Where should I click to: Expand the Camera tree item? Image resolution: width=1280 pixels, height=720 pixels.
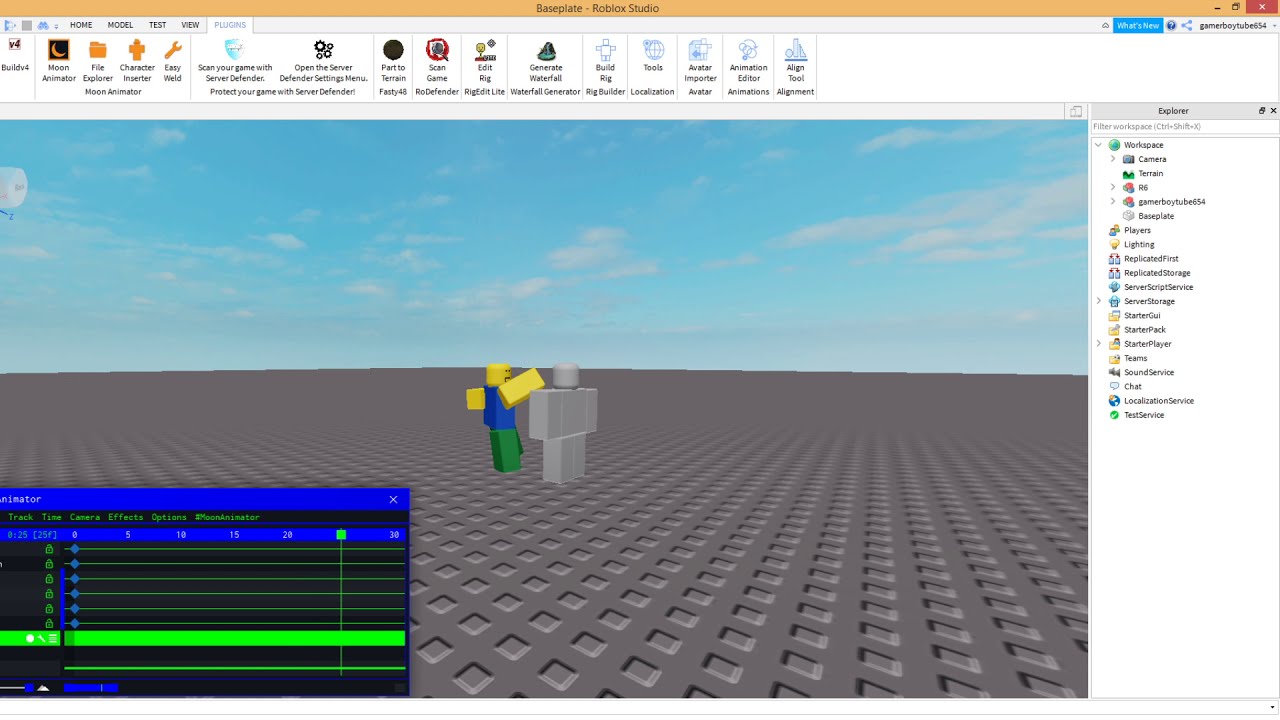coord(1113,159)
